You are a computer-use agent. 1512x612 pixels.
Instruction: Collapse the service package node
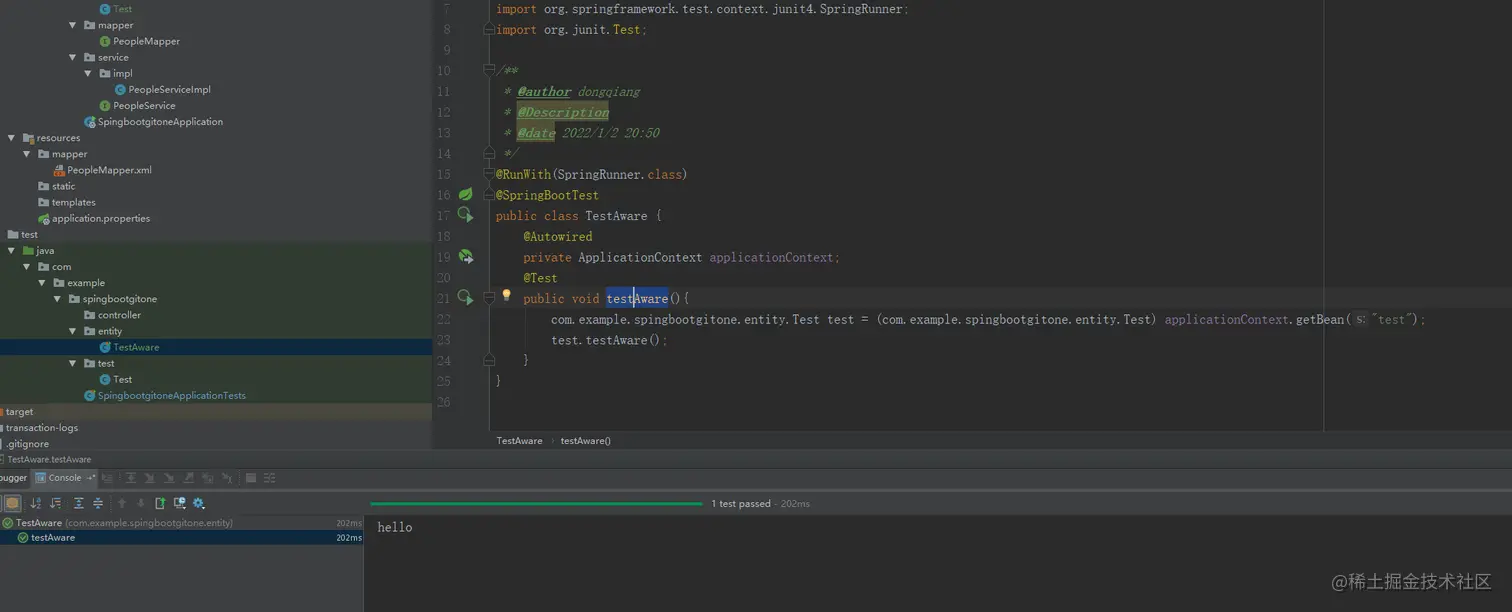point(73,57)
